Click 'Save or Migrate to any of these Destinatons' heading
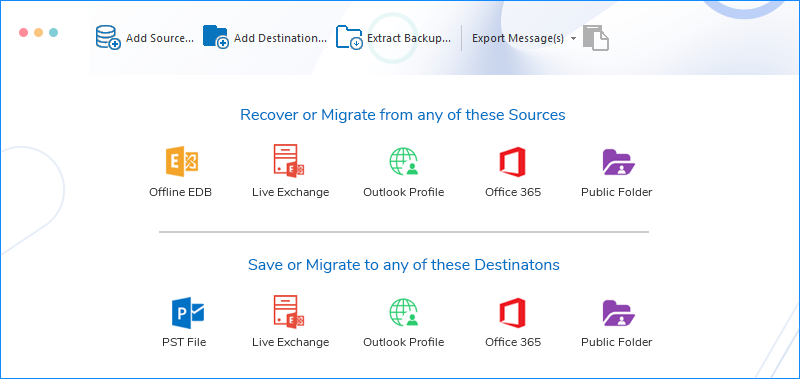Image resolution: width=800 pixels, height=379 pixels. 404,265
